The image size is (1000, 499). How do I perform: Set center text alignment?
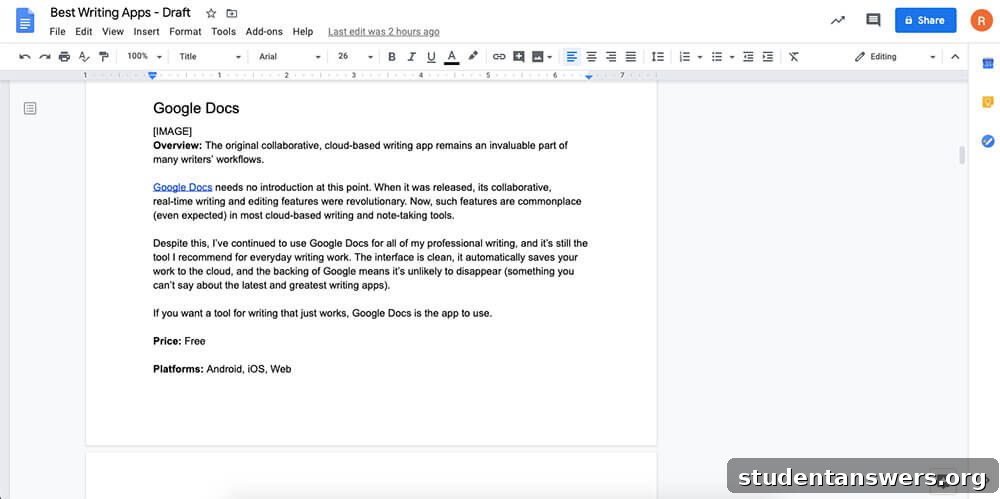coord(592,57)
